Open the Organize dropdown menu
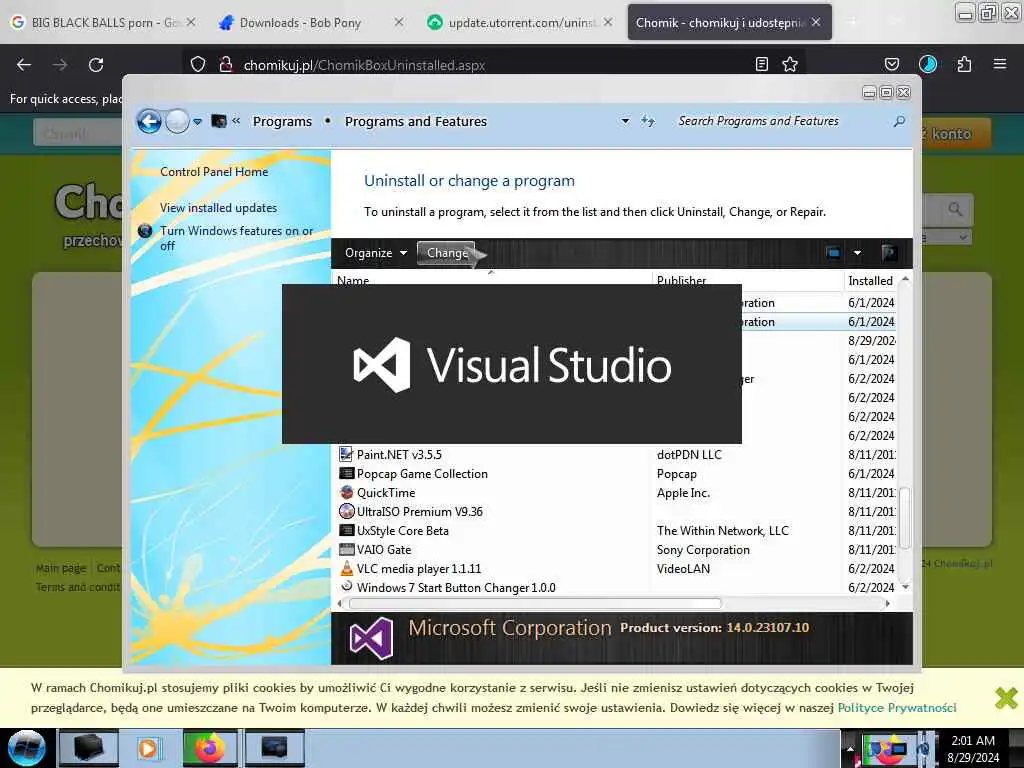This screenshot has height=768, width=1024. coord(376,253)
